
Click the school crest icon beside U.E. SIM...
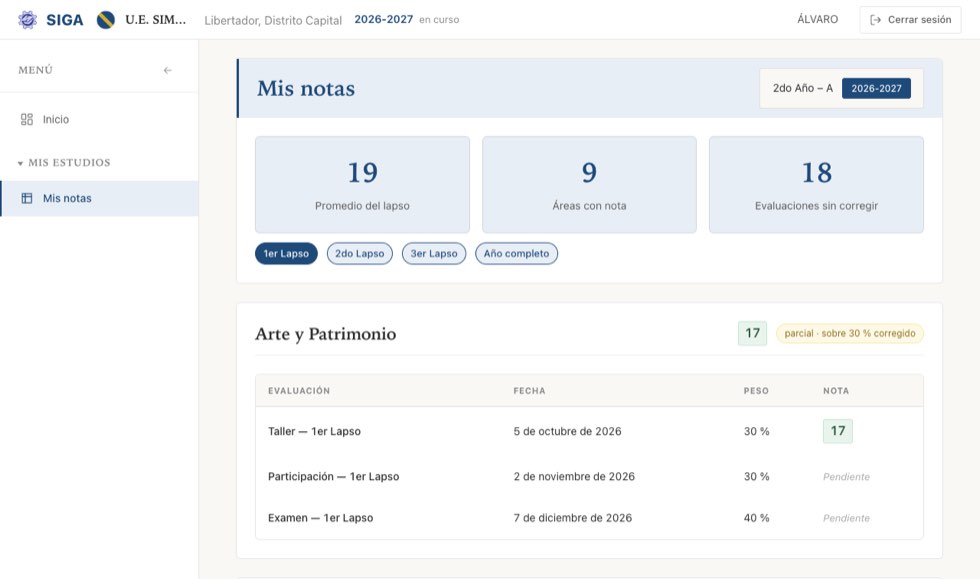pyautogui.click(x=106, y=20)
